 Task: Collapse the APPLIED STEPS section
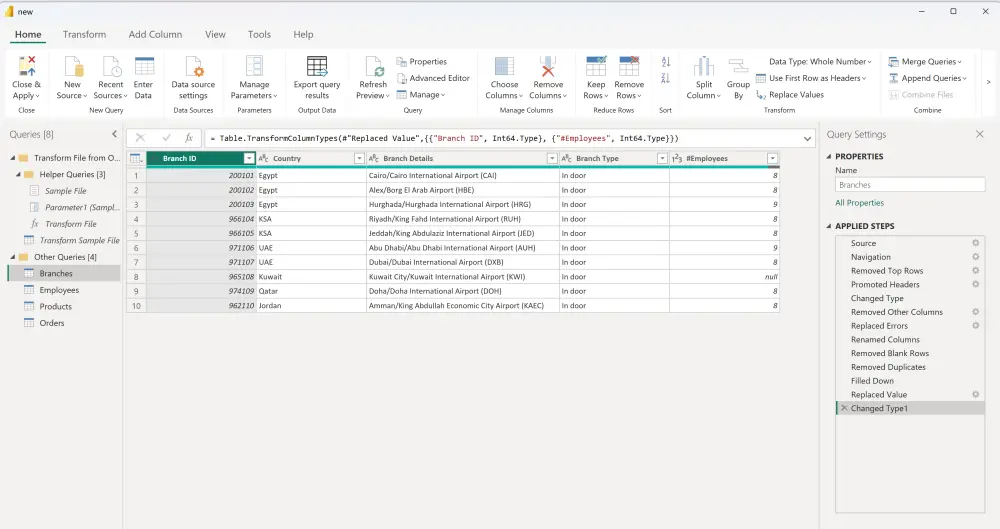pyautogui.click(x=829, y=226)
